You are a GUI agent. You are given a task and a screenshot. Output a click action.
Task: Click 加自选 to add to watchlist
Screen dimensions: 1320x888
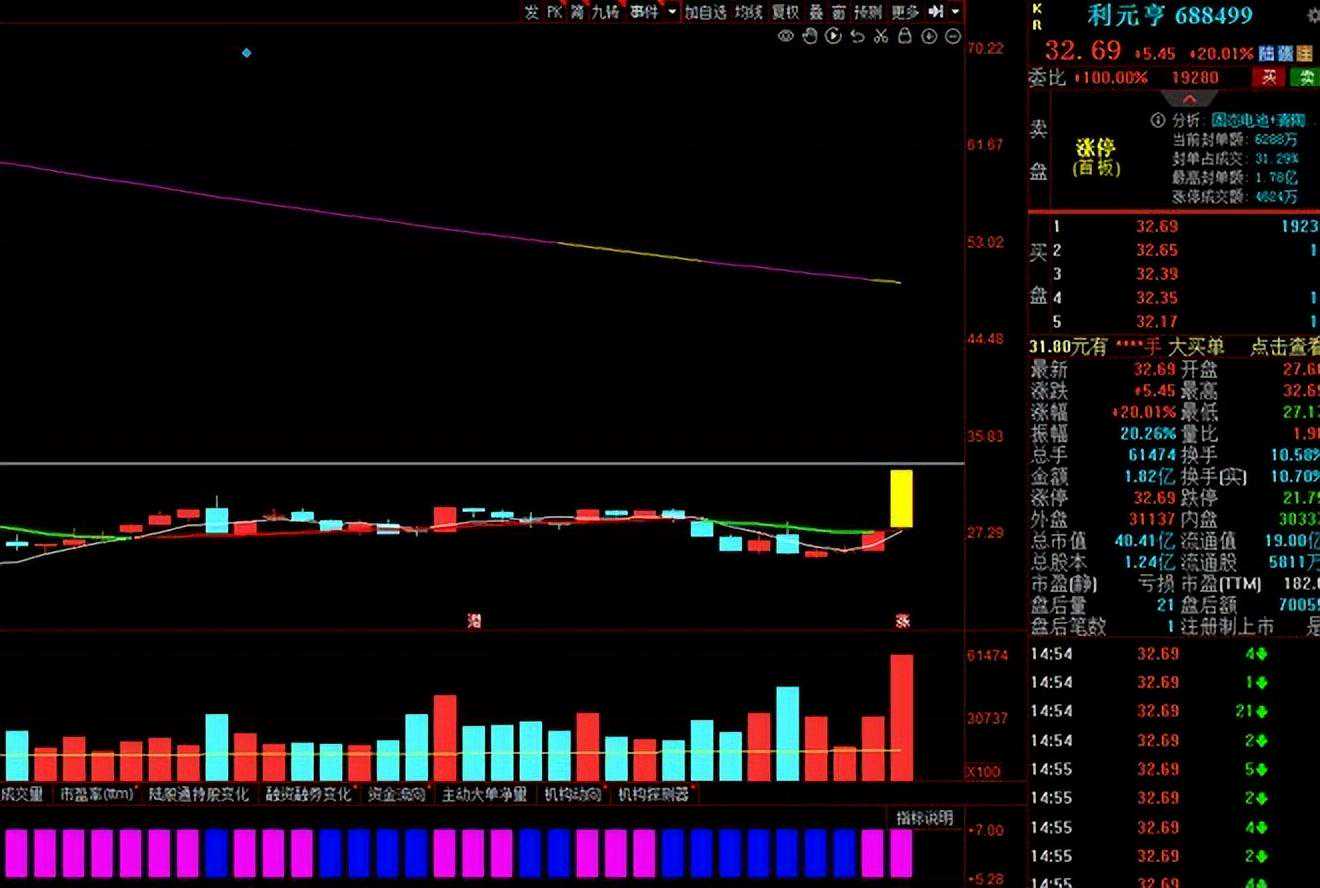705,11
